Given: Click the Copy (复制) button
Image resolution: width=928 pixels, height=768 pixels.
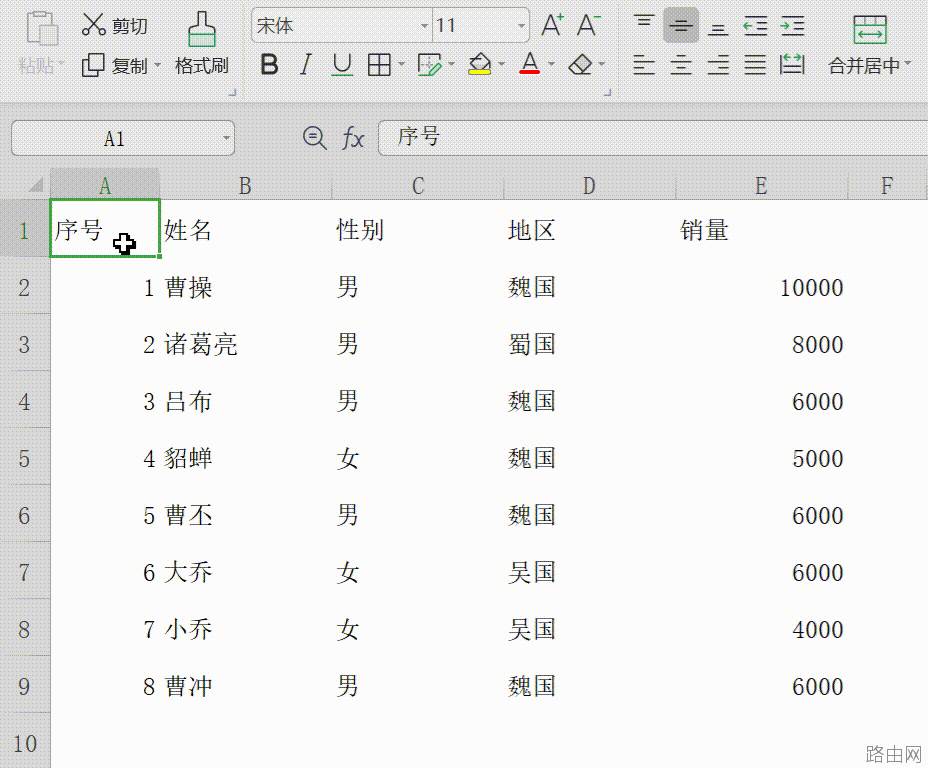Looking at the screenshot, I should [x=114, y=65].
